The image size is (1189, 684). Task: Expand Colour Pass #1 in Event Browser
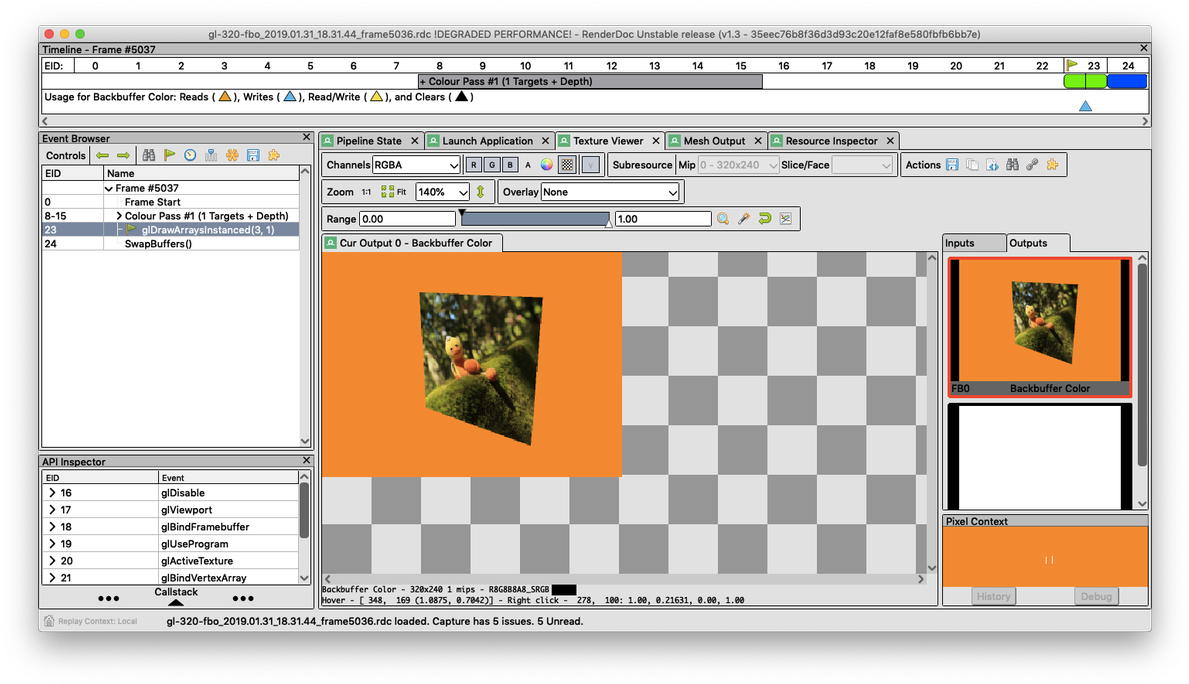coord(119,216)
